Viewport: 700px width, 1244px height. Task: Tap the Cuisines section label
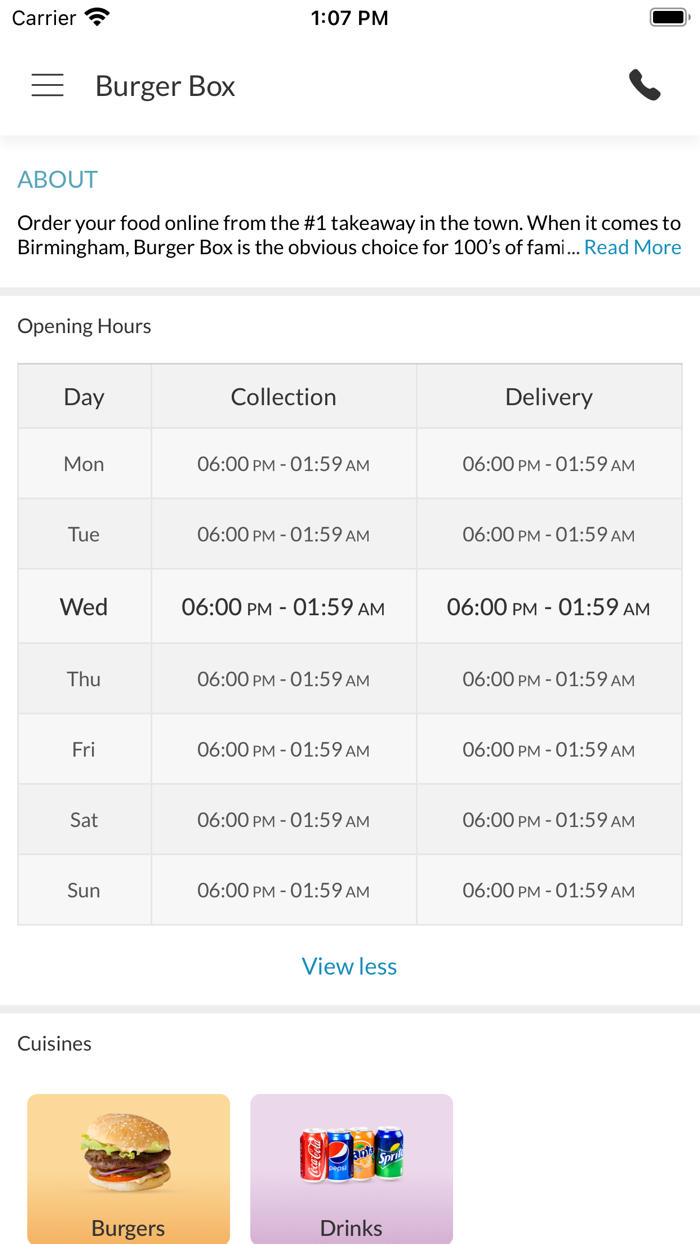(54, 1043)
